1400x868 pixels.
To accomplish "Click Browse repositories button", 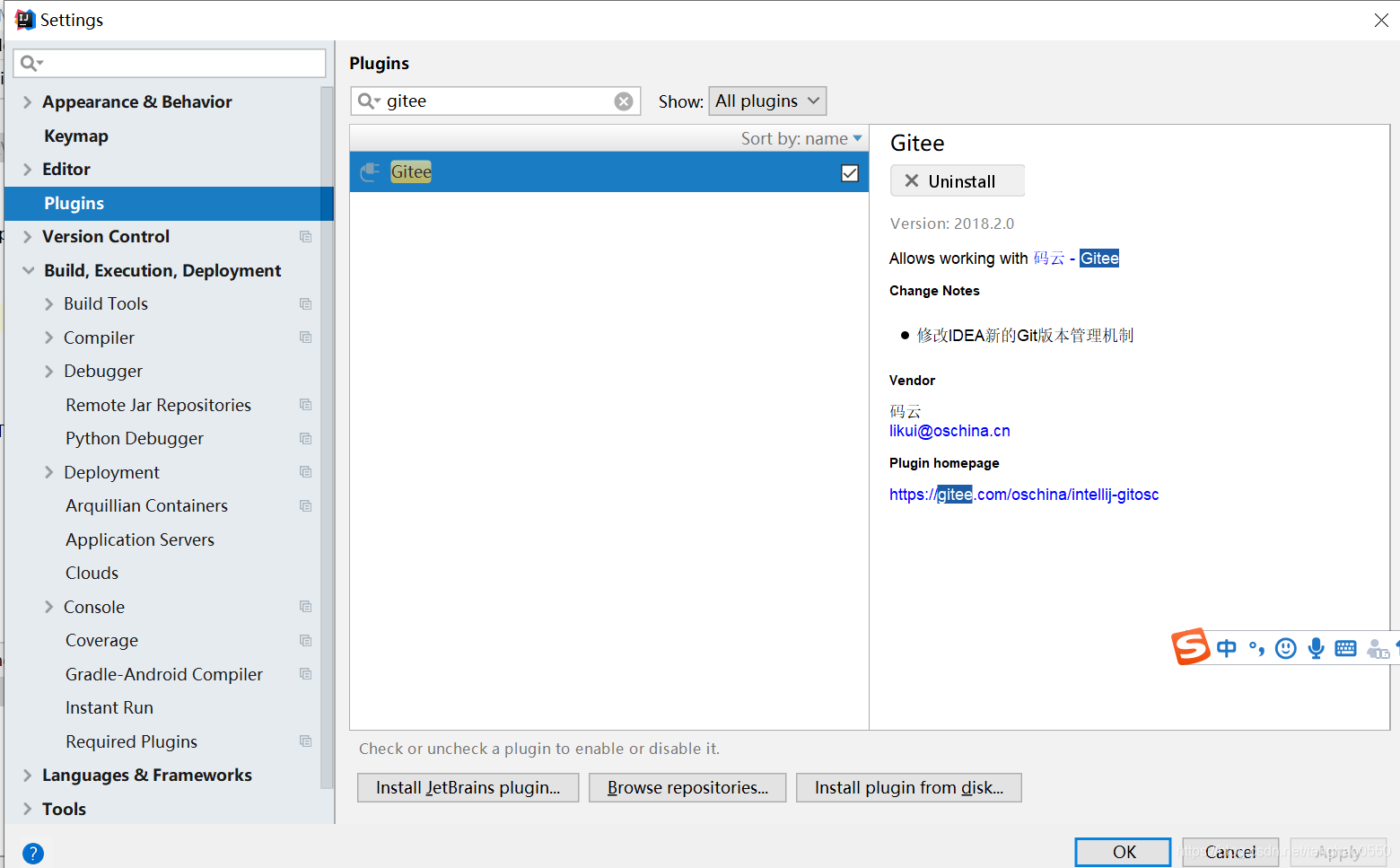I will coord(687,787).
